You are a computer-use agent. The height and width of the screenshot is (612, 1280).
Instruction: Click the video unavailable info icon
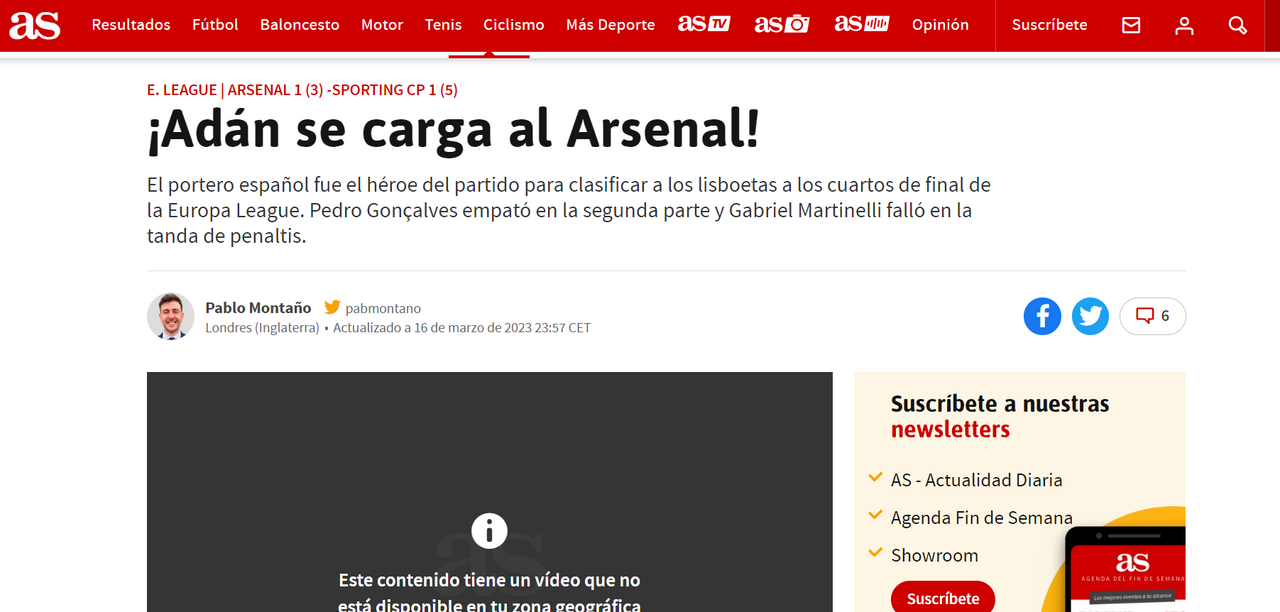(x=489, y=531)
